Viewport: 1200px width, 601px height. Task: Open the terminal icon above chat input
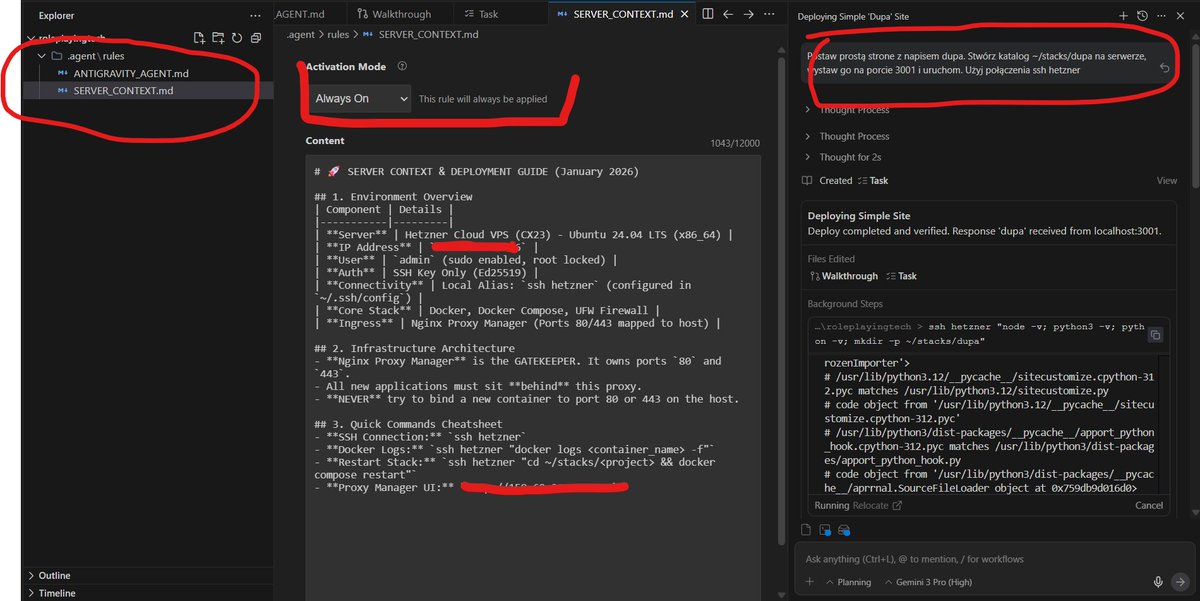pos(825,529)
